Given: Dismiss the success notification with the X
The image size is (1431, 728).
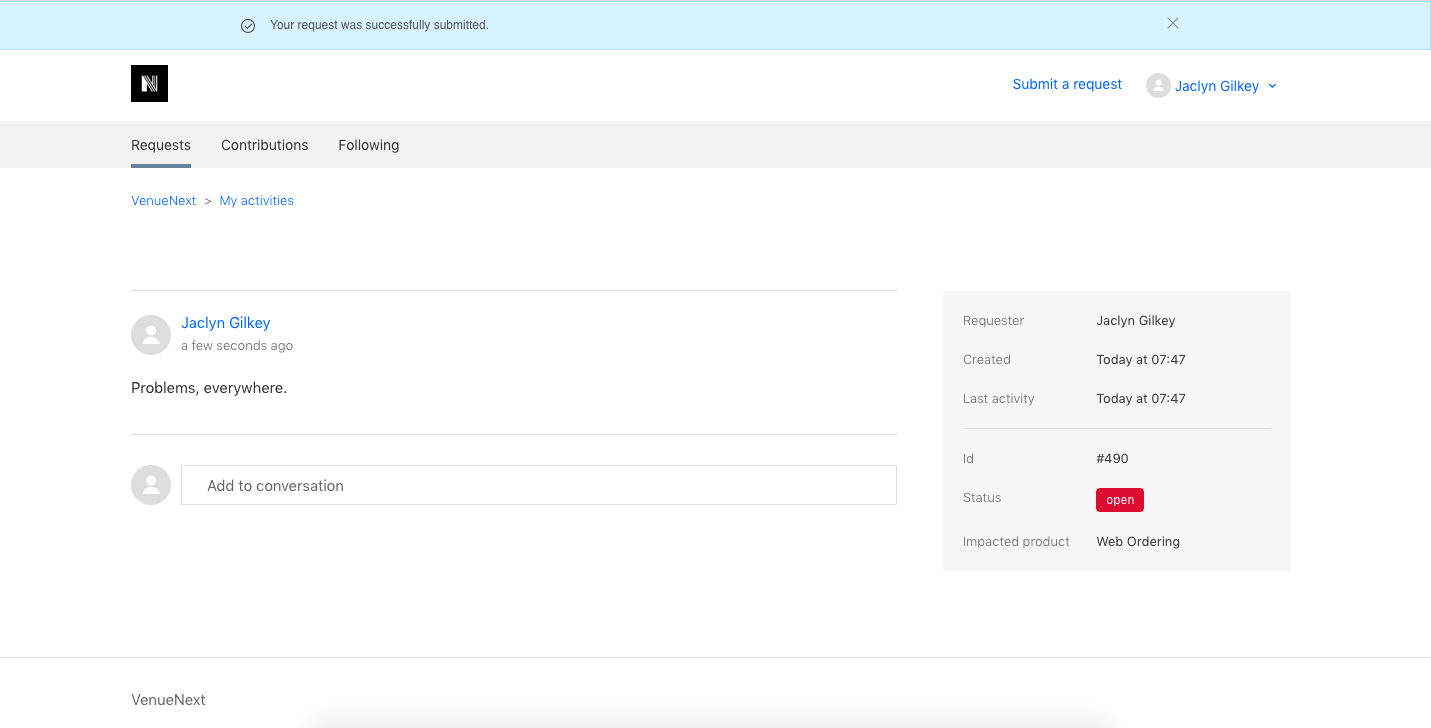Looking at the screenshot, I should pyautogui.click(x=1173, y=23).
